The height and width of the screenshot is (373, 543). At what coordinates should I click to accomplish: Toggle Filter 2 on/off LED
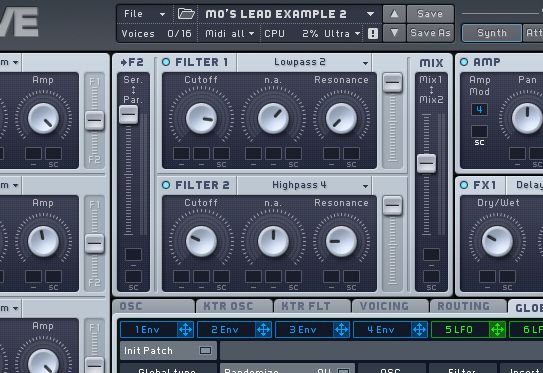166,185
